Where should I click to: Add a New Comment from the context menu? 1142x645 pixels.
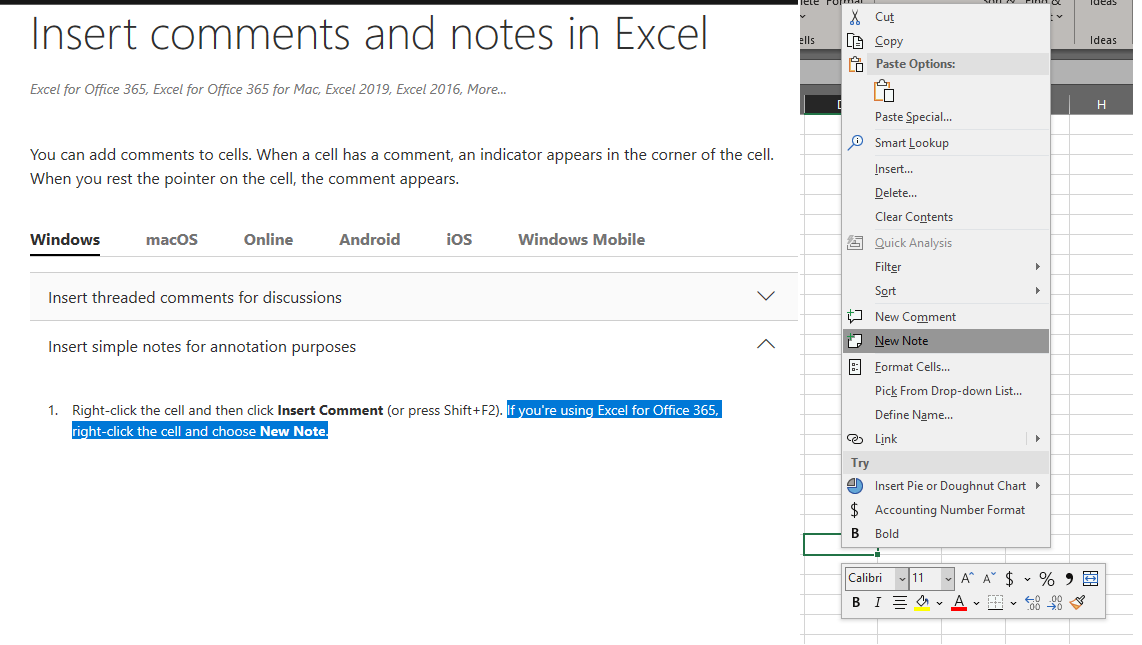point(945,317)
